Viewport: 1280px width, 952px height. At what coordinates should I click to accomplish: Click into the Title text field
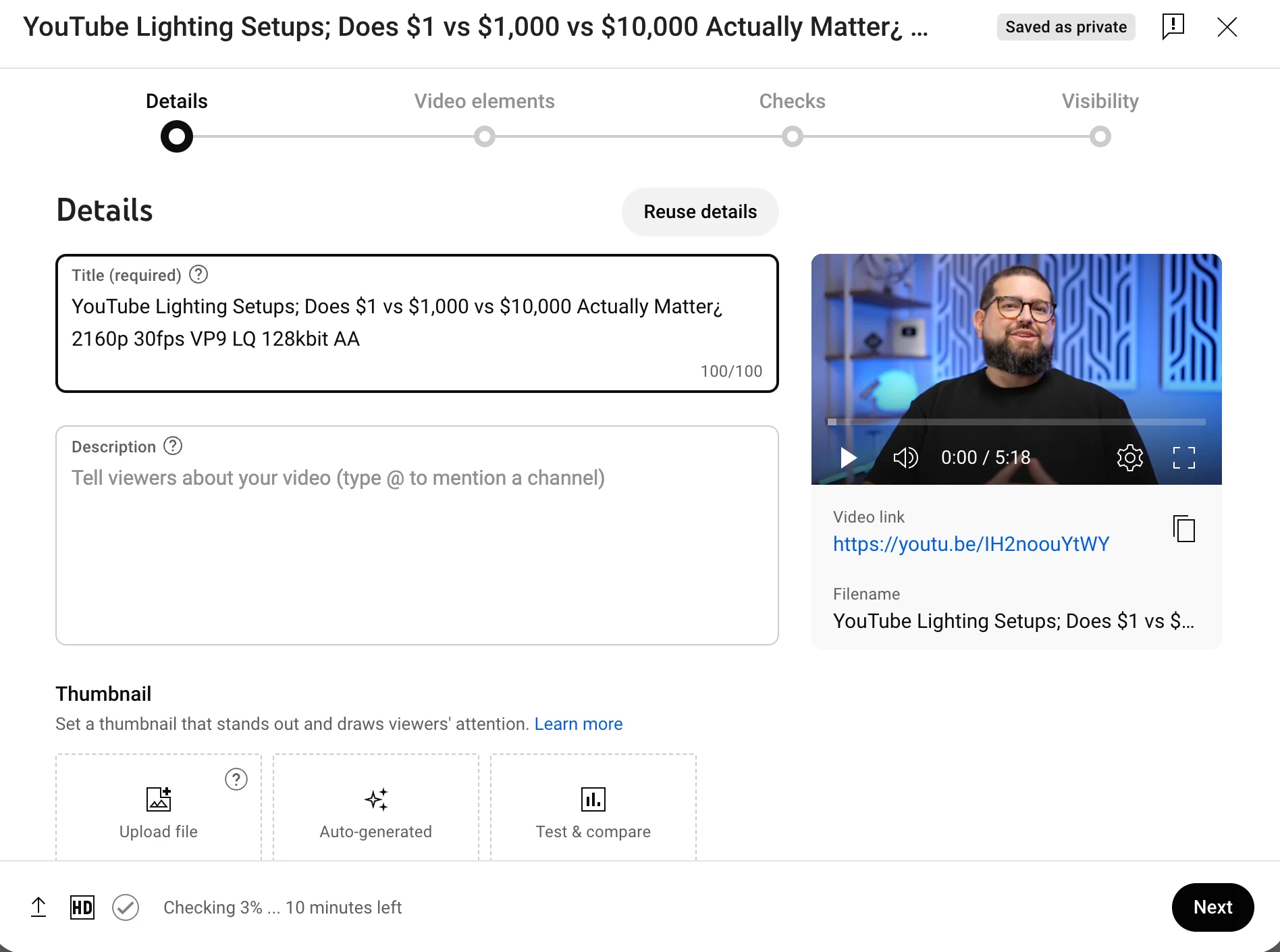click(x=417, y=323)
